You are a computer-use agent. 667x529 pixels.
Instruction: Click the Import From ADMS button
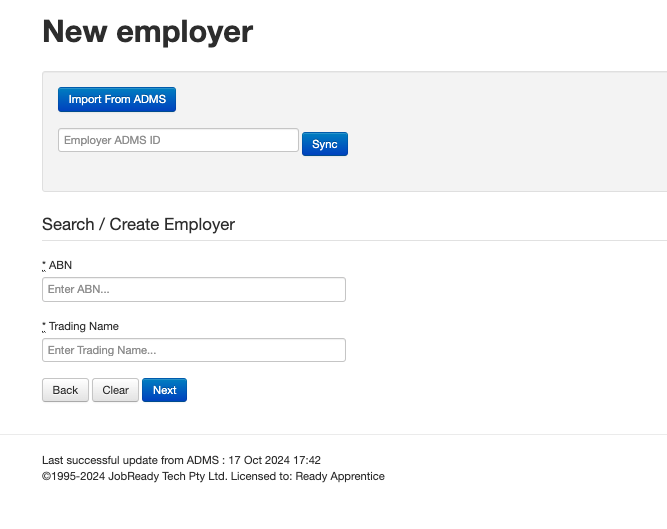[x=117, y=100]
